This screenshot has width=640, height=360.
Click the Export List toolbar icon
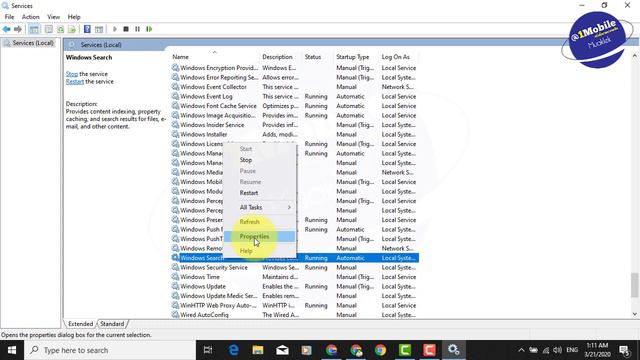click(x=72, y=29)
